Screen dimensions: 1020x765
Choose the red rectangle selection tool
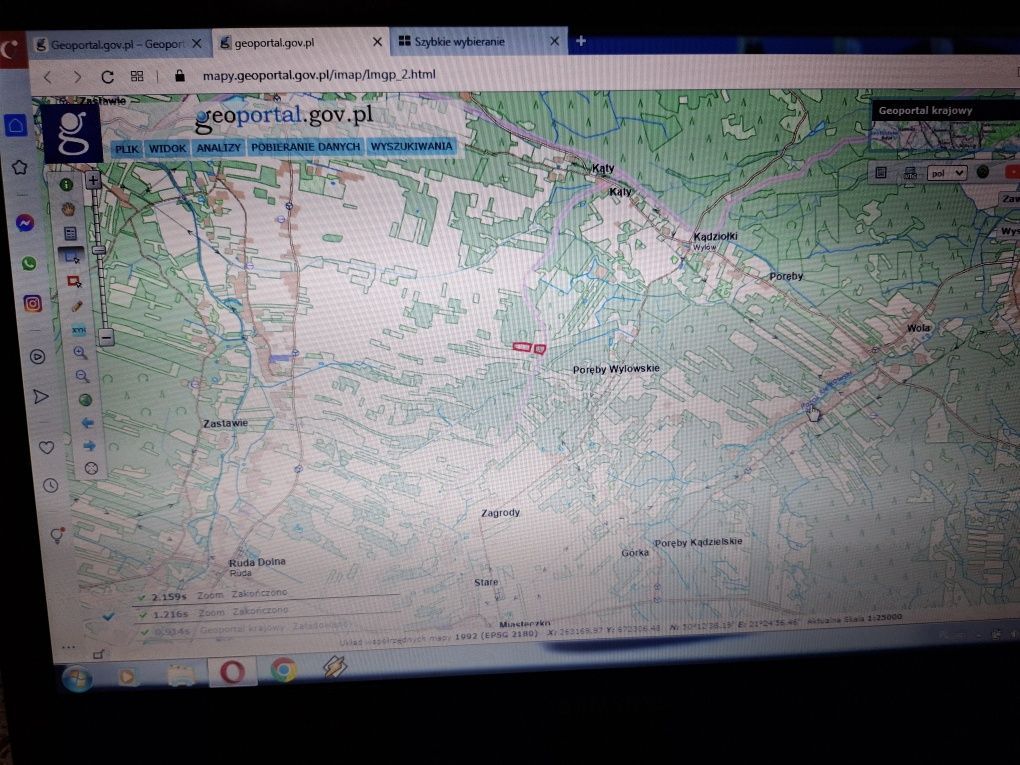tap(74, 281)
